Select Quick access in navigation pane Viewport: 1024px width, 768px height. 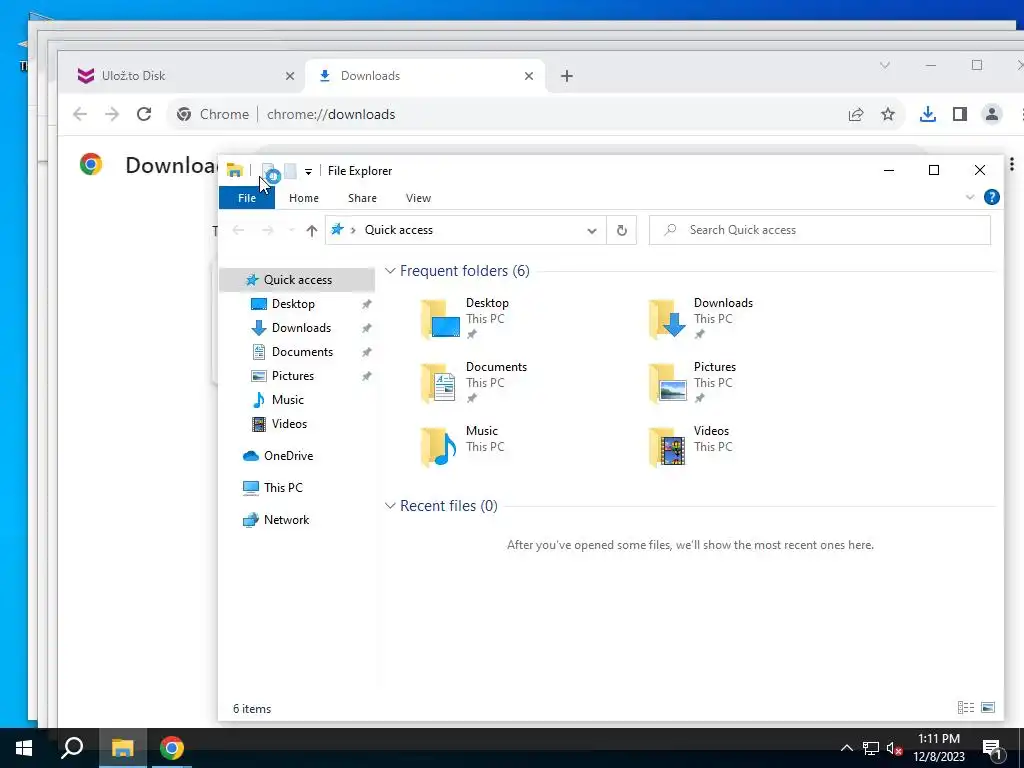pyautogui.click(x=297, y=280)
